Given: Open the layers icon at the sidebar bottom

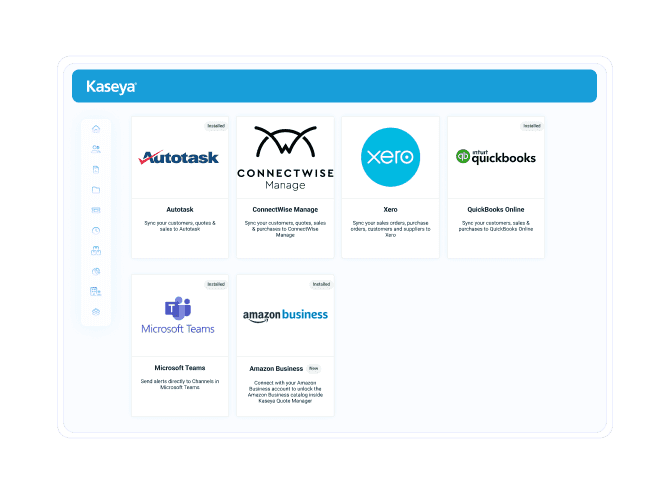Looking at the screenshot, I should pos(96,312).
